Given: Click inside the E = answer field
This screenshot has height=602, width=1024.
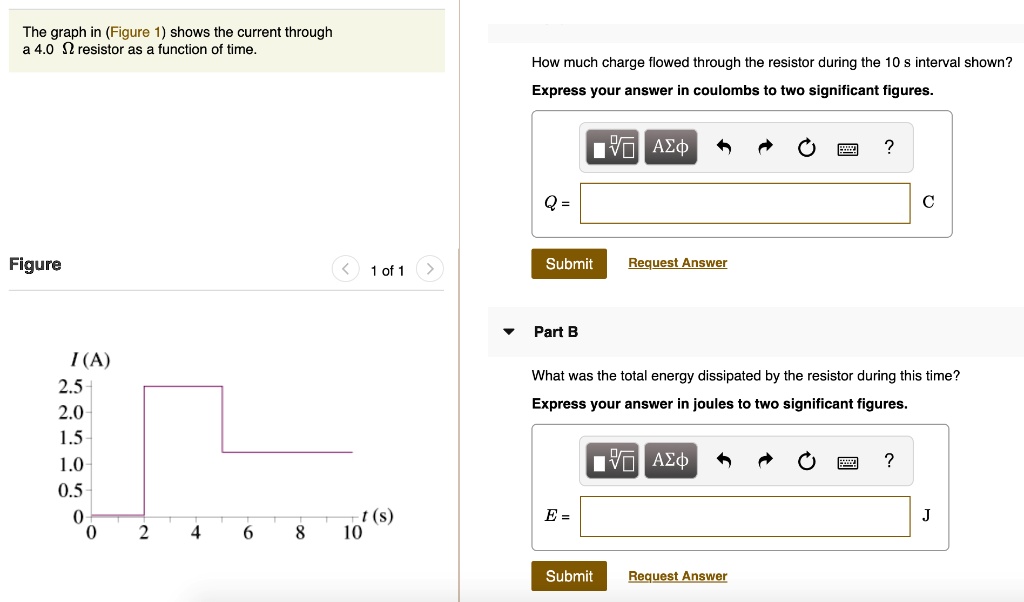Looking at the screenshot, I should click(x=744, y=516).
